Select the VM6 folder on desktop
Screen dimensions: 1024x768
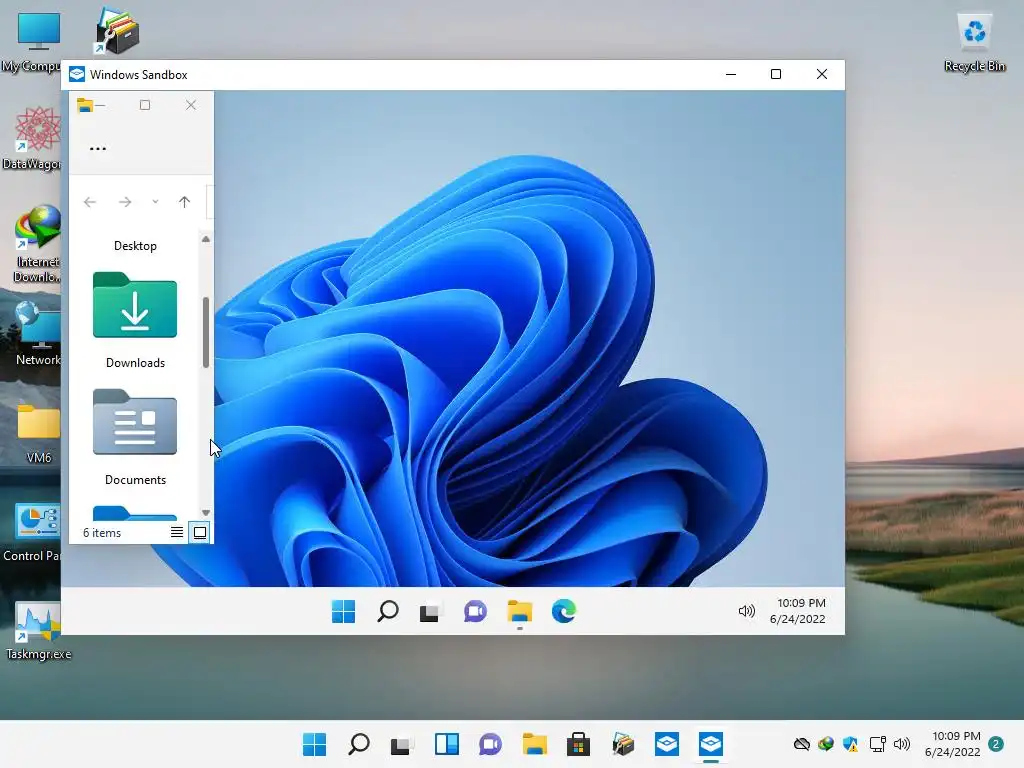click(x=39, y=433)
